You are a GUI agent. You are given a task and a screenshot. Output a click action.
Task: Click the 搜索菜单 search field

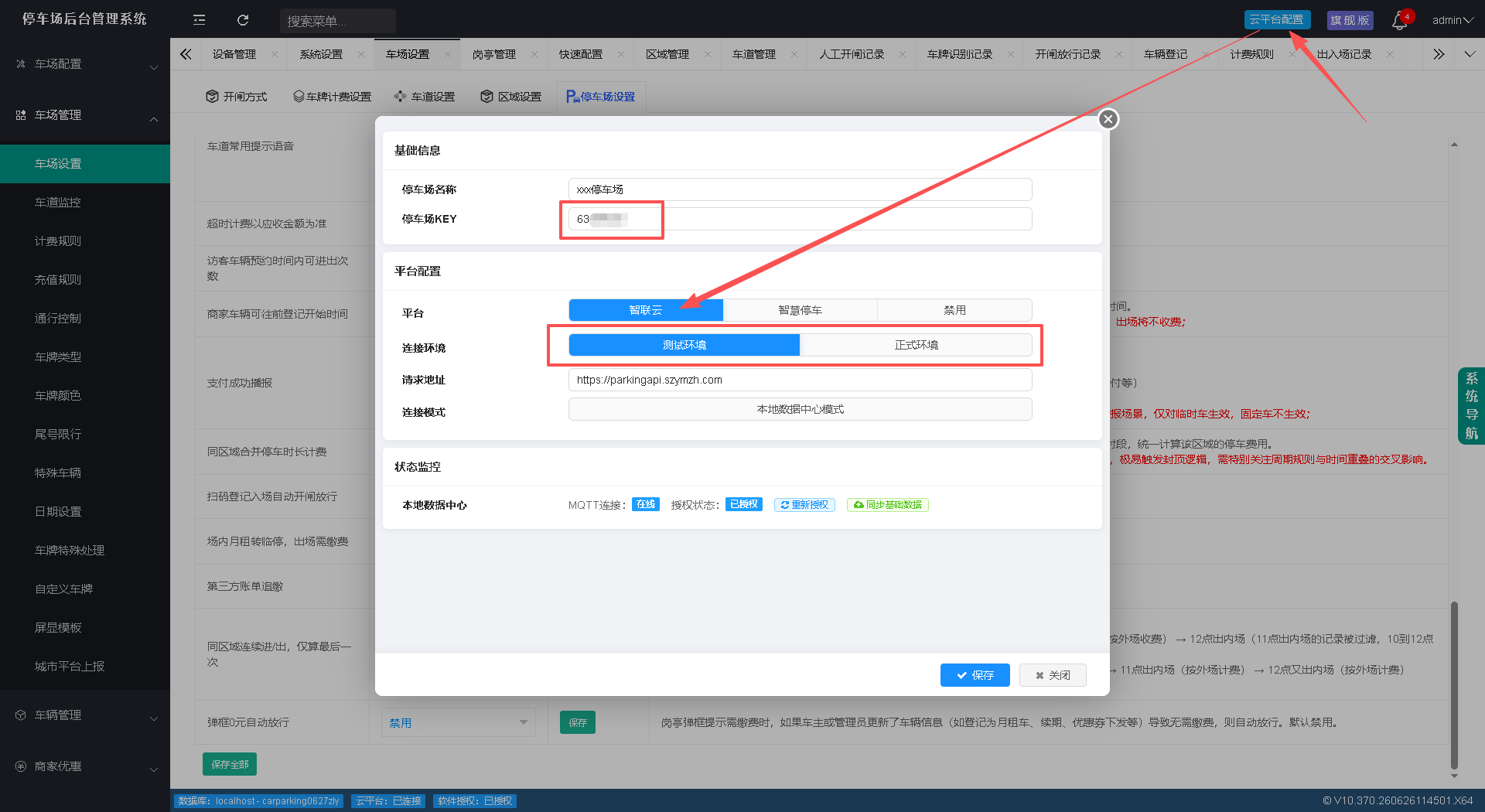(338, 21)
